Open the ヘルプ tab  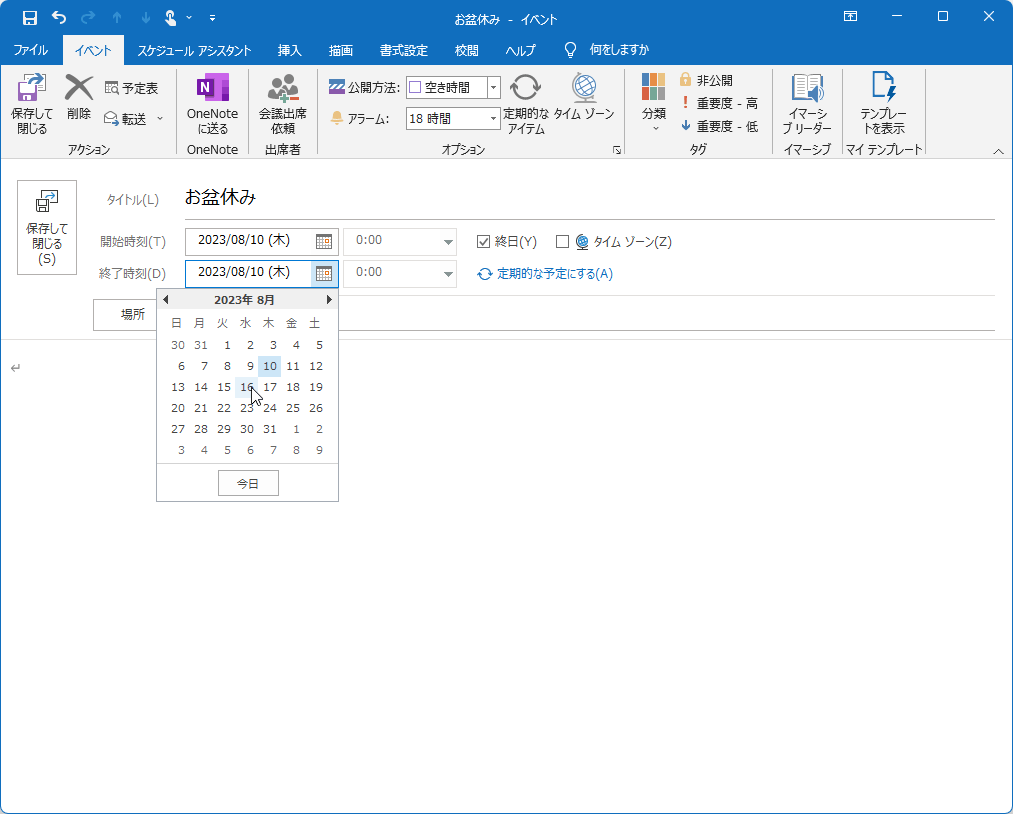point(521,50)
